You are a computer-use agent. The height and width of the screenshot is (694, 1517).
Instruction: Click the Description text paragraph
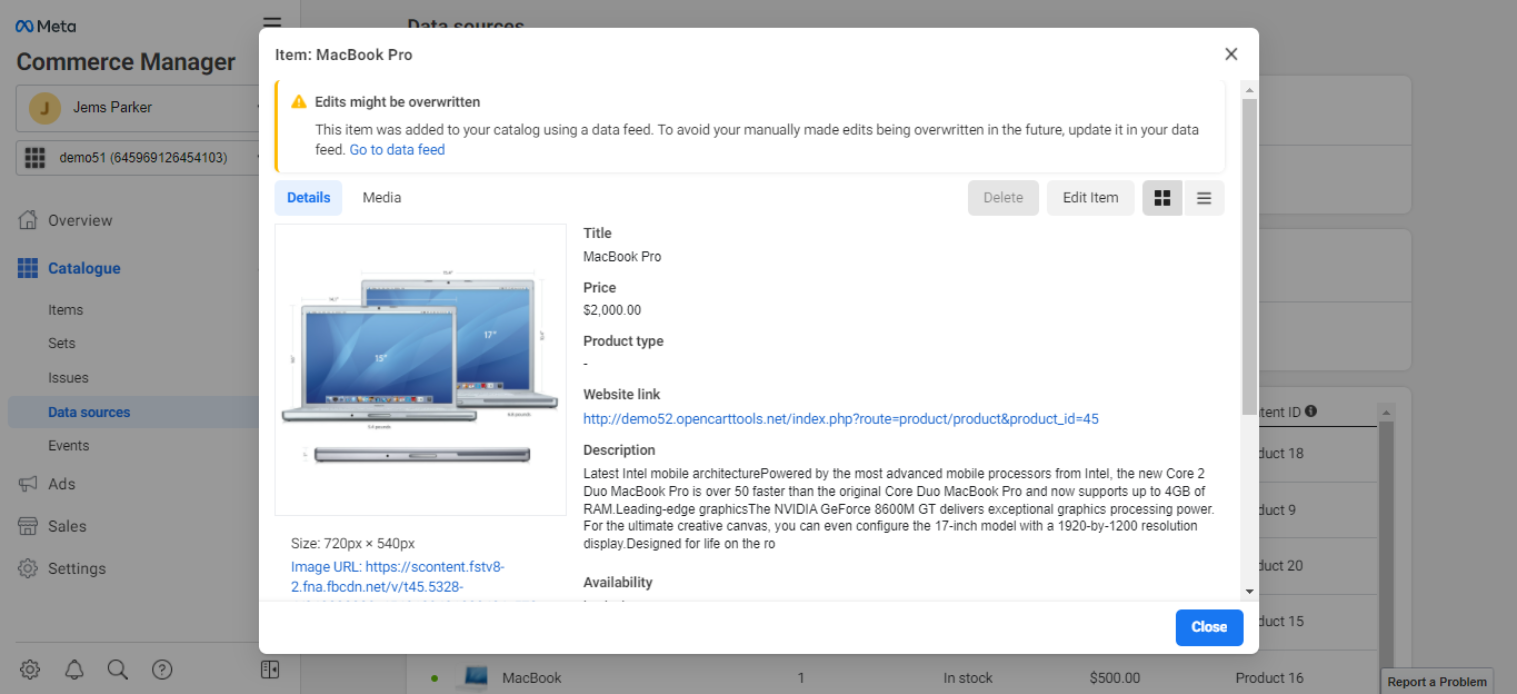(899, 508)
